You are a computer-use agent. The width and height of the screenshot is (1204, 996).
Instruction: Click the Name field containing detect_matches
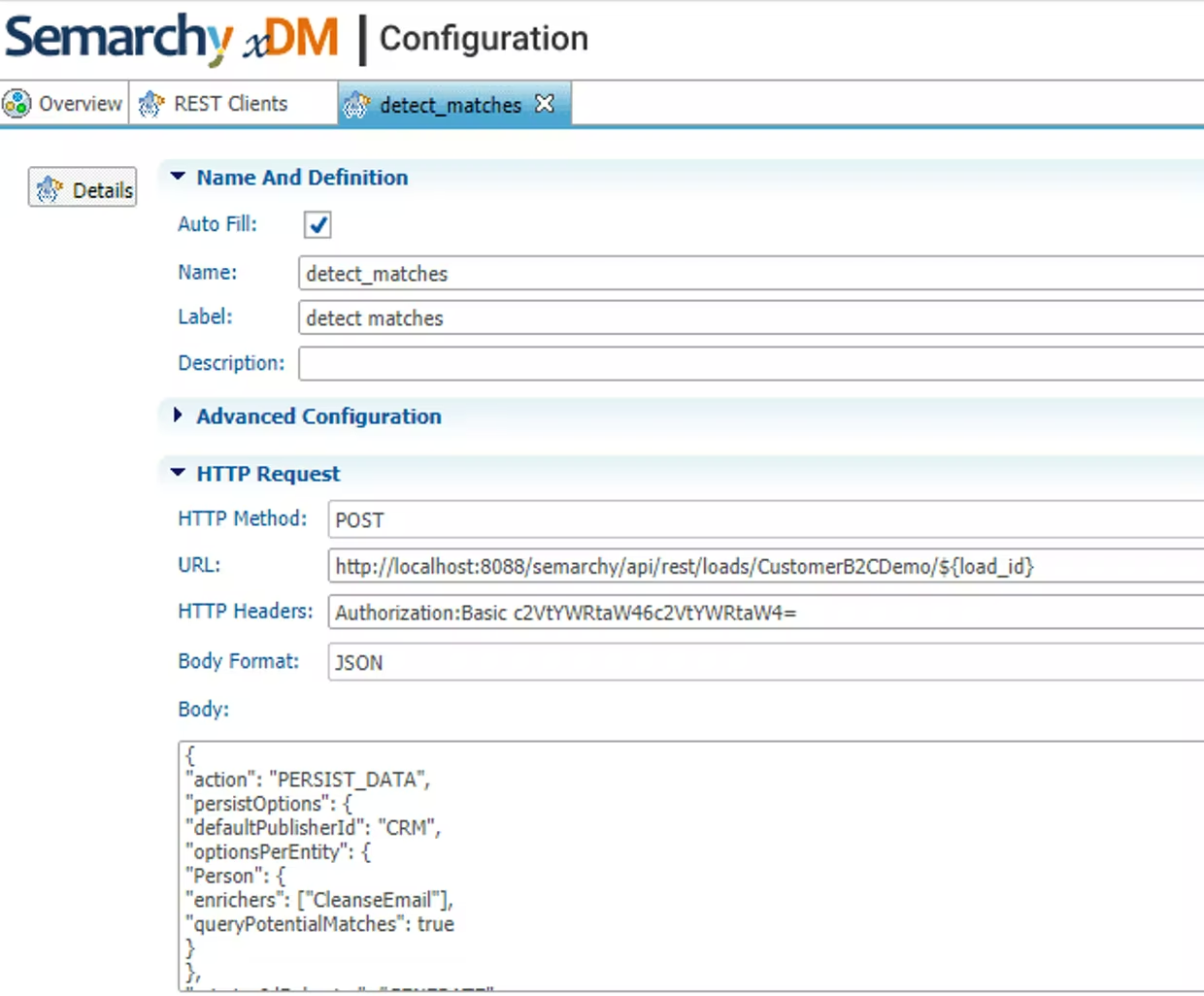(x=751, y=274)
